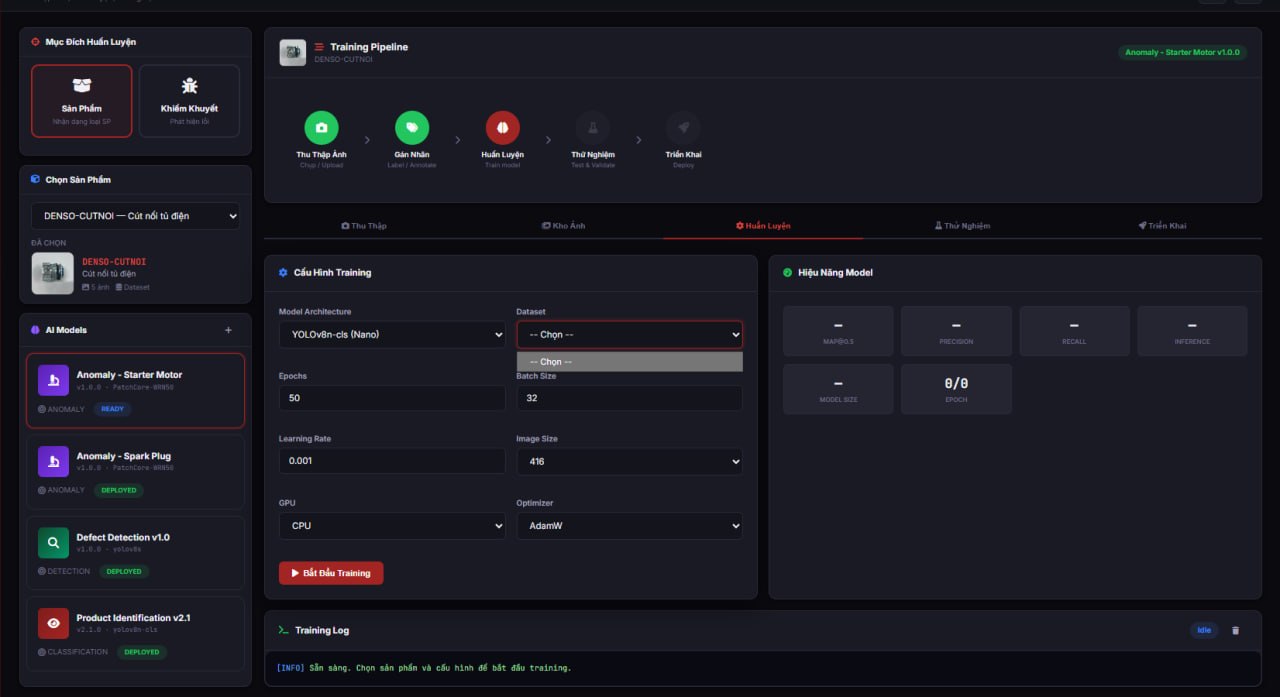Switch to the Thu Thập tab

click(x=363, y=226)
